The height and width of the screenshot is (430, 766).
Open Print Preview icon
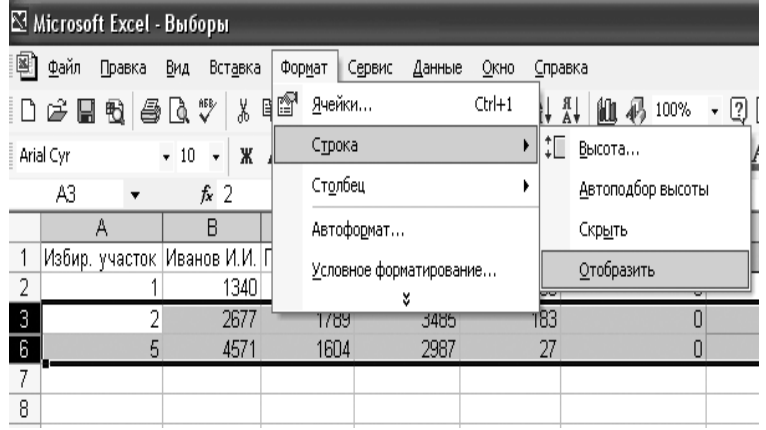pyautogui.click(x=179, y=110)
